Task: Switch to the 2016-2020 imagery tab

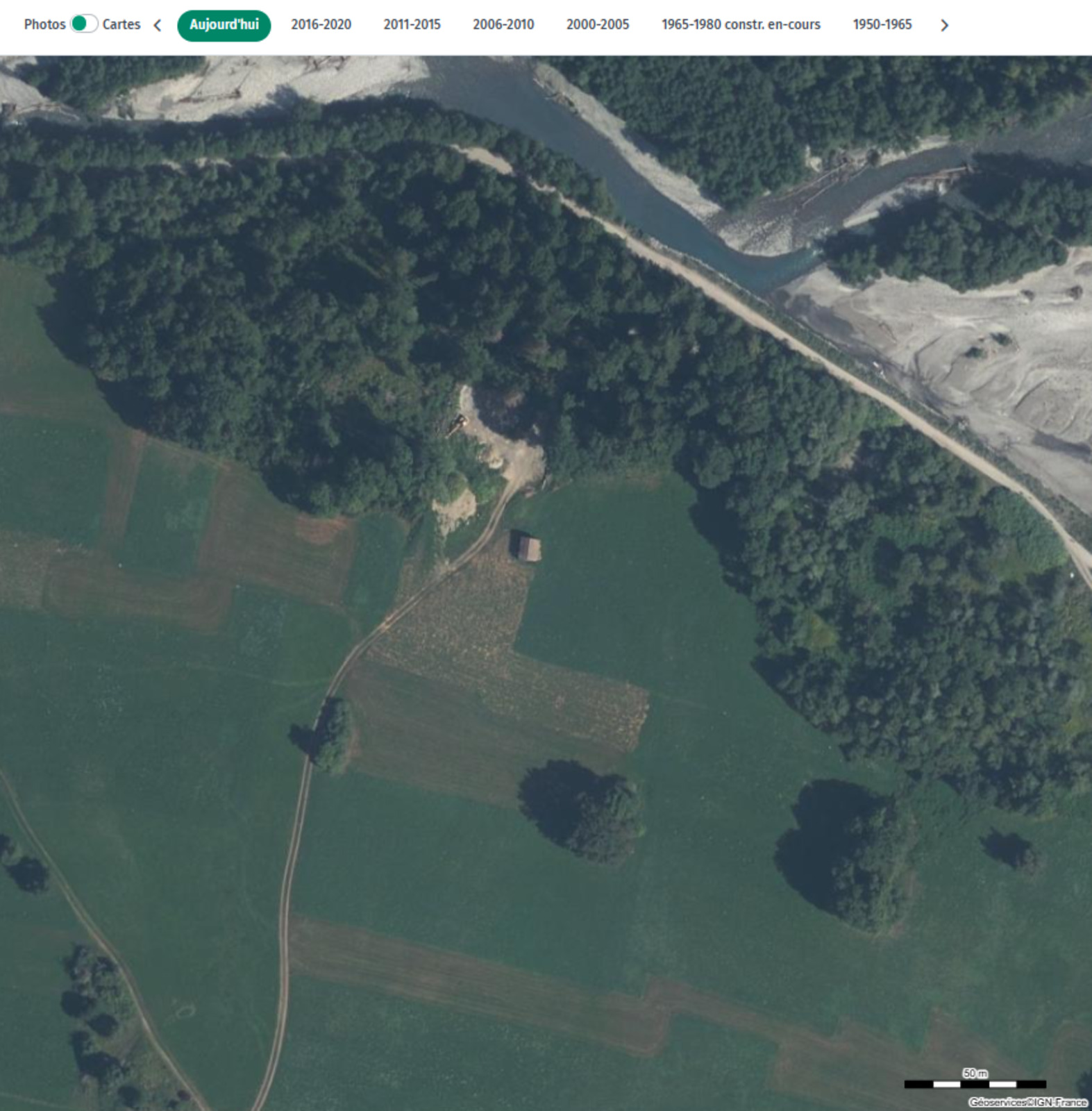Action: [321, 25]
